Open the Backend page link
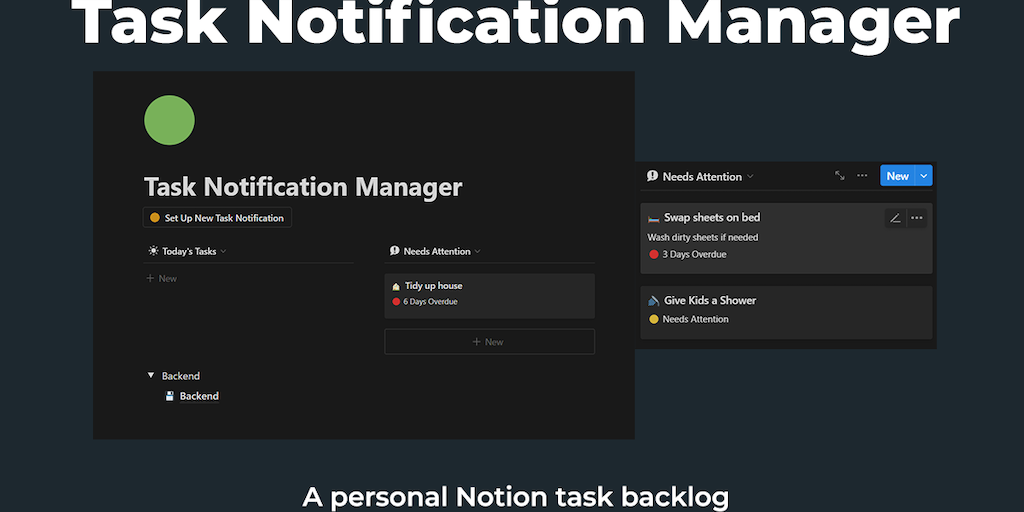The image size is (1024, 512). pyautogui.click(x=199, y=396)
